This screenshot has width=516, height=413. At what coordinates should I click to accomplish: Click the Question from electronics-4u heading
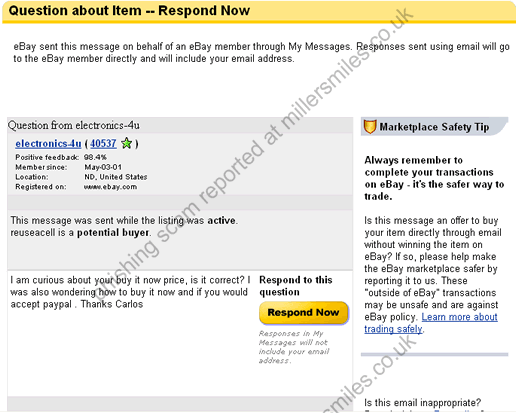(x=74, y=125)
